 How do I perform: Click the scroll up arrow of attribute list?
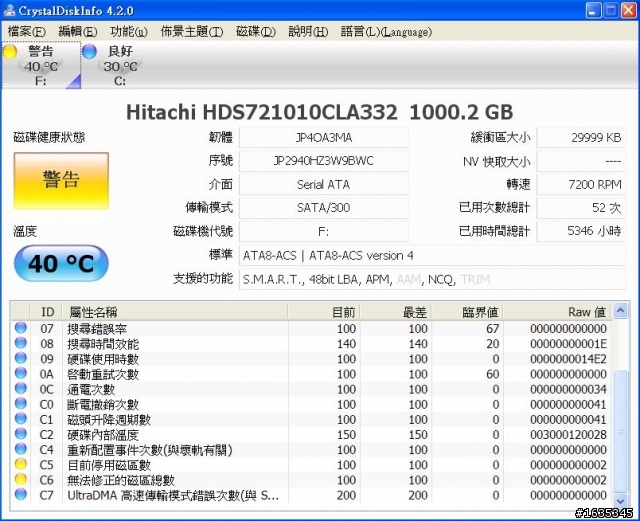point(620,311)
